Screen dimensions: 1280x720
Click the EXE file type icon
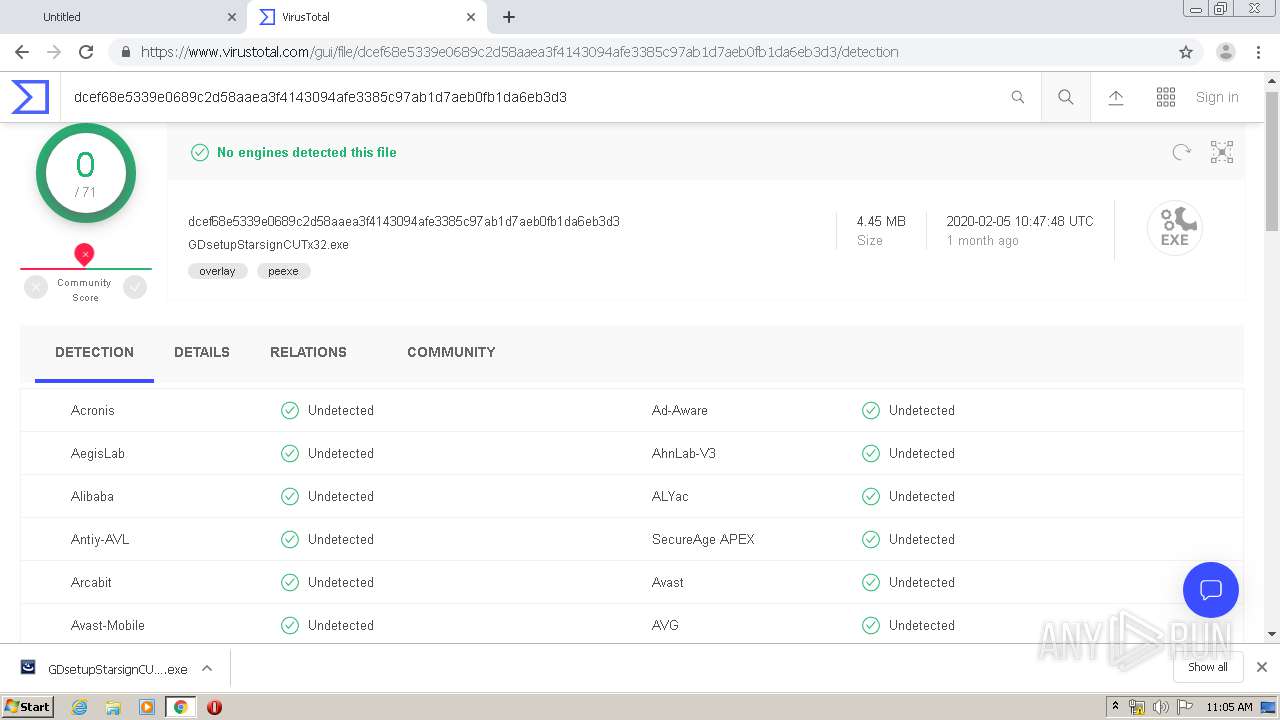[1174, 228]
